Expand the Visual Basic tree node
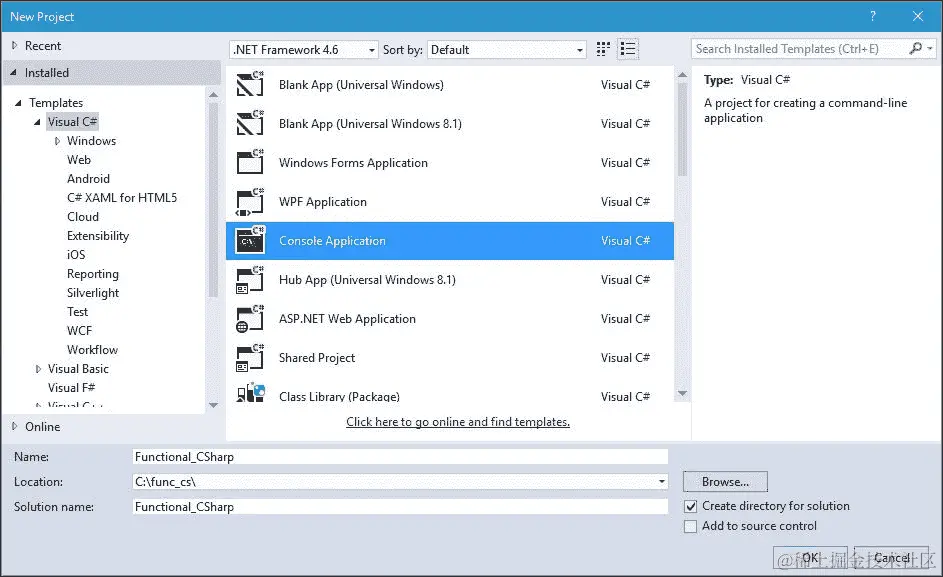This screenshot has width=943, height=577. [38, 369]
